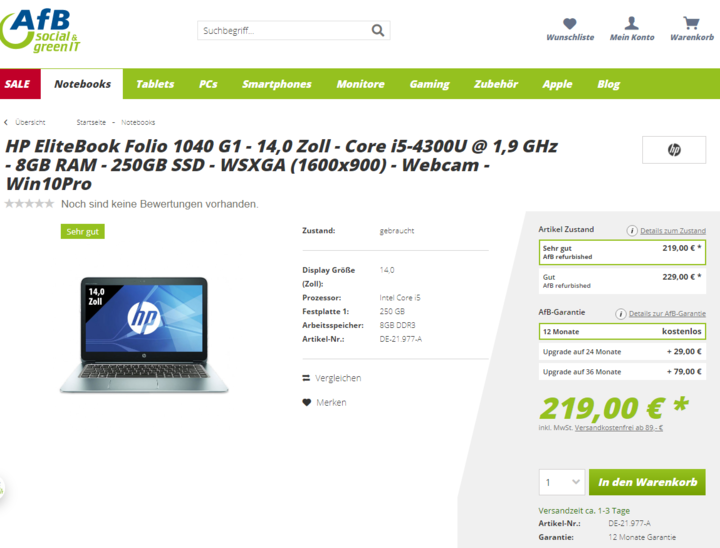Click the Merken heart icon
720x548 pixels.
pos(306,402)
